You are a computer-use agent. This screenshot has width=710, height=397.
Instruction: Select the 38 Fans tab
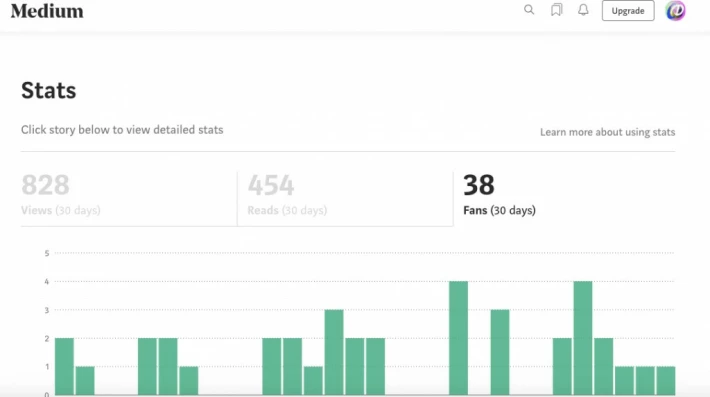(564, 198)
